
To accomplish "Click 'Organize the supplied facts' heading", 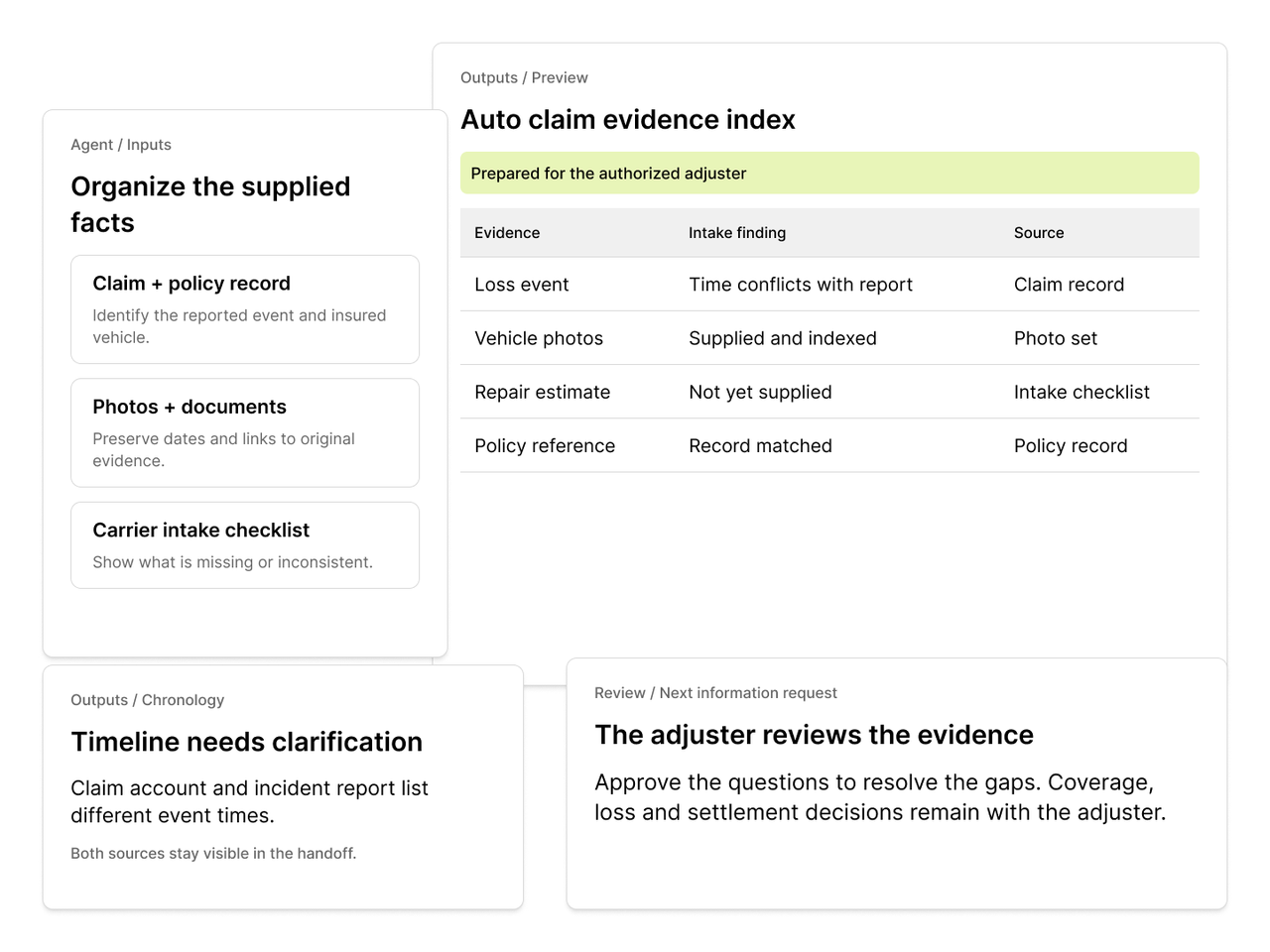I will [x=210, y=204].
